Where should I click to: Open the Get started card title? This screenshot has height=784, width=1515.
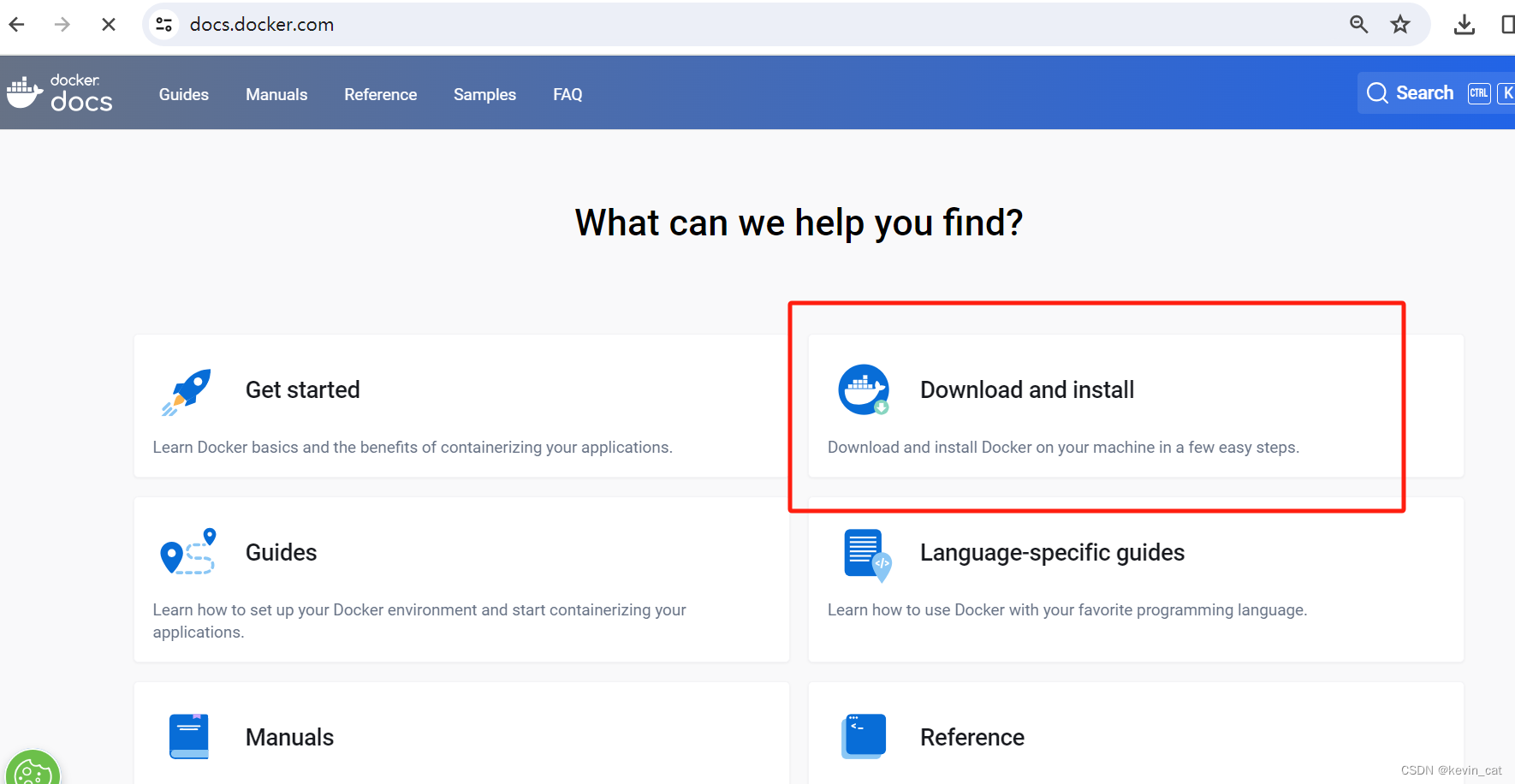tap(303, 390)
